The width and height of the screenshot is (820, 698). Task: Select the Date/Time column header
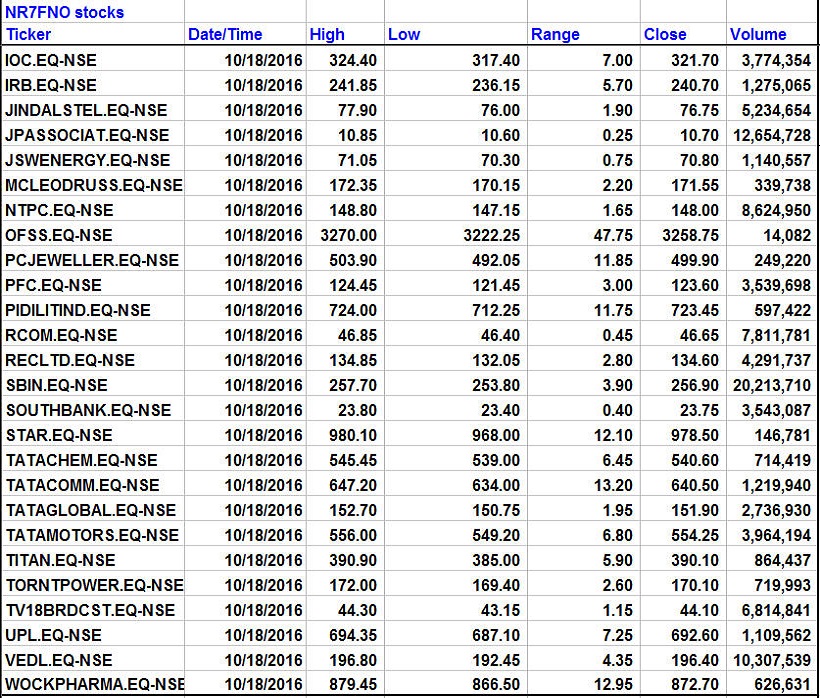point(225,35)
